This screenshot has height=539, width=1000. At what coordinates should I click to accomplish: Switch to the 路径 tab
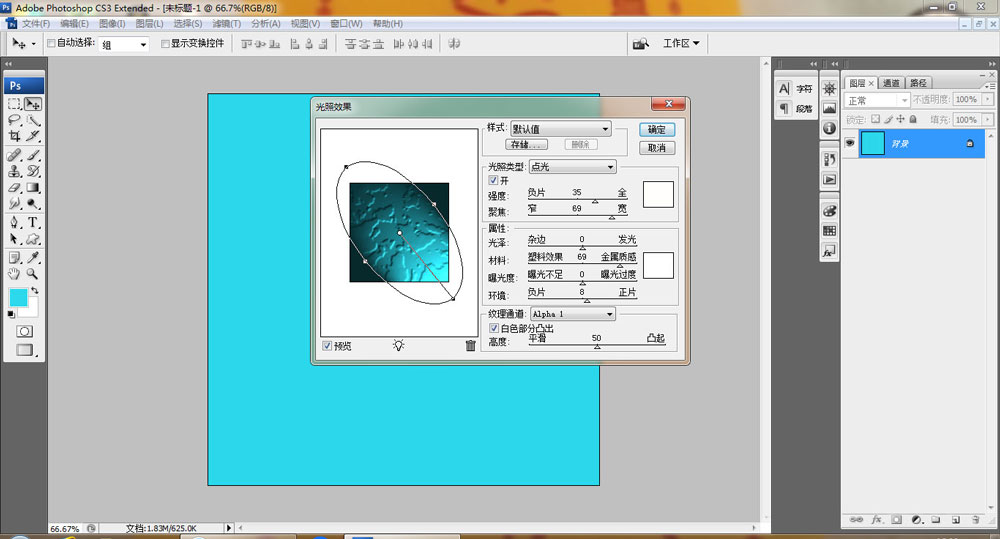coord(918,83)
